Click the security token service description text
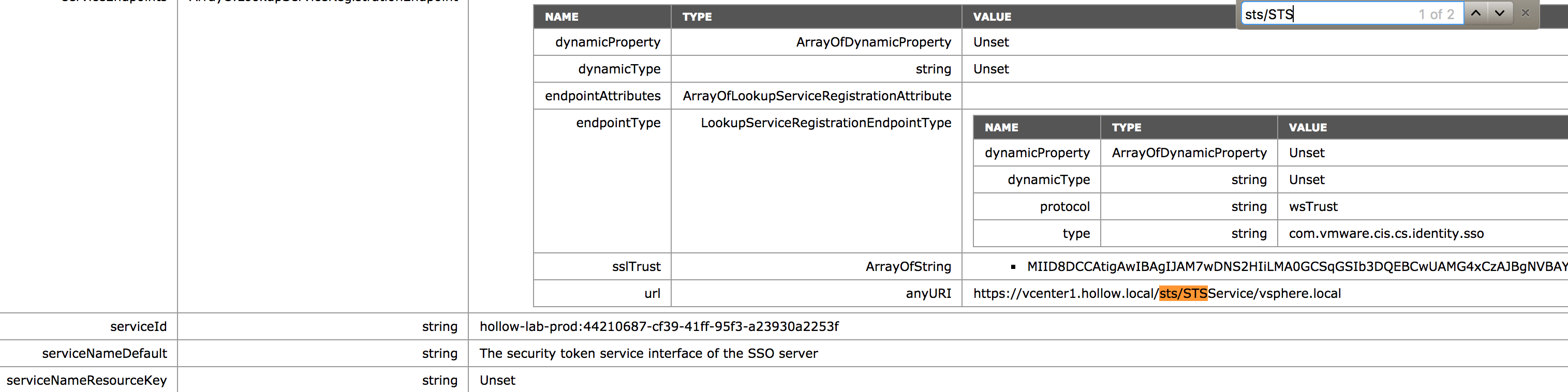 click(648, 353)
